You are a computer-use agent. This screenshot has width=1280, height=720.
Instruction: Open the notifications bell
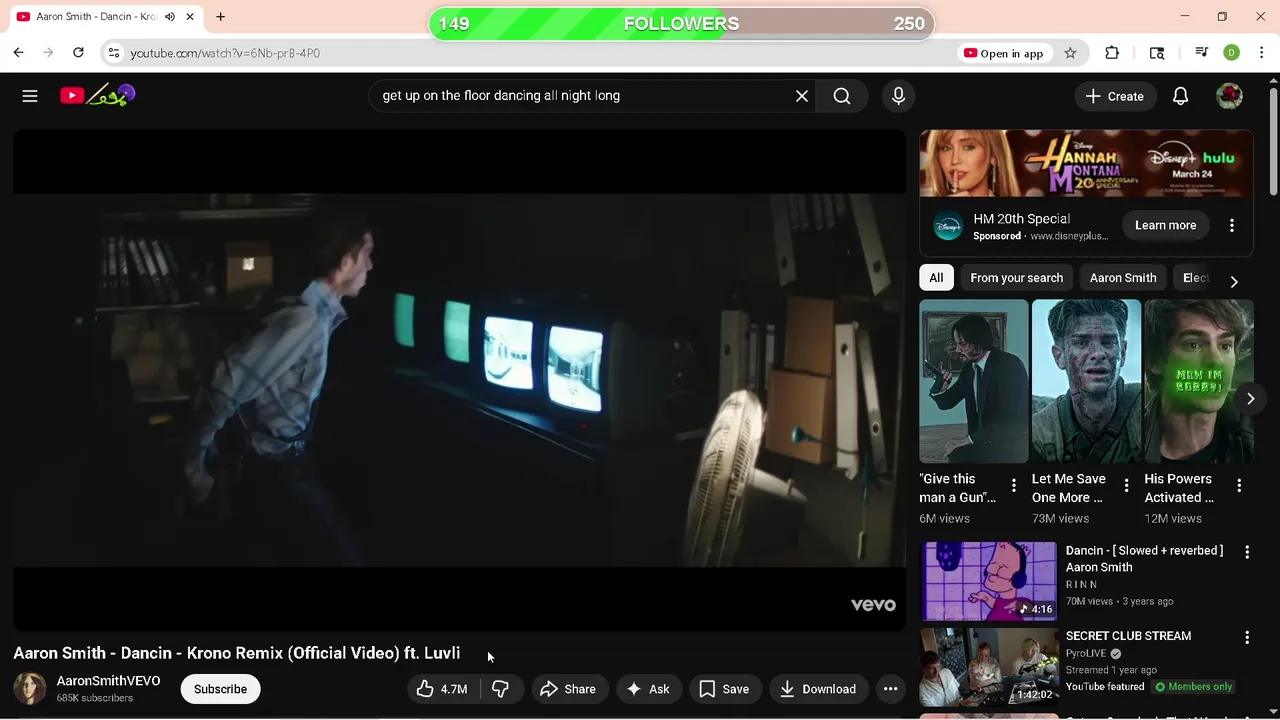click(x=1181, y=96)
